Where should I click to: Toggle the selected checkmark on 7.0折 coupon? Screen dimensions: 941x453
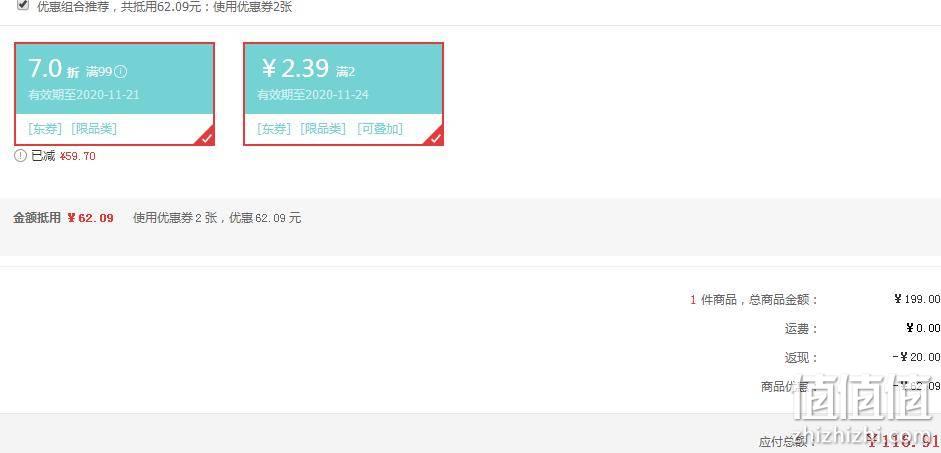(206, 137)
